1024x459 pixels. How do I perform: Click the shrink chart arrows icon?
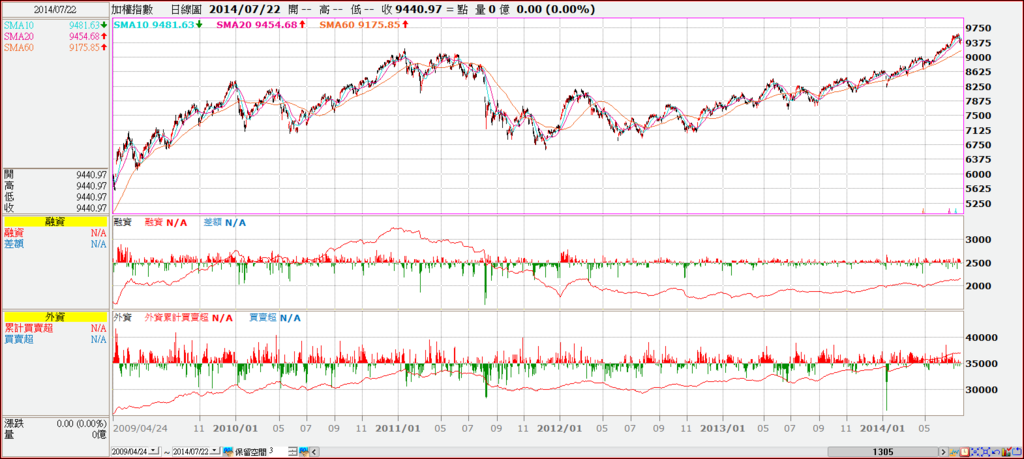click(975, 452)
